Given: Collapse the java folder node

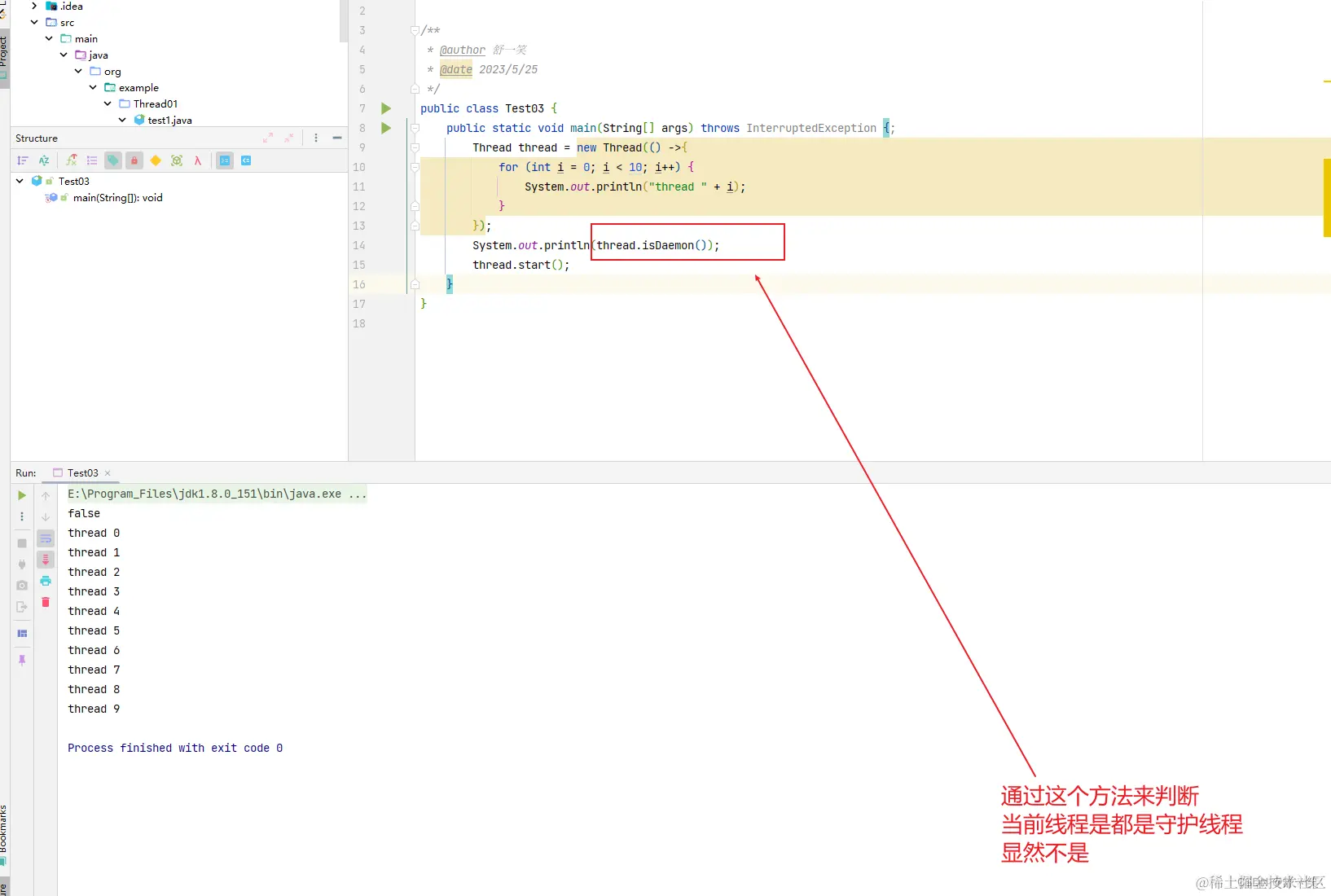Looking at the screenshot, I should (64, 55).
